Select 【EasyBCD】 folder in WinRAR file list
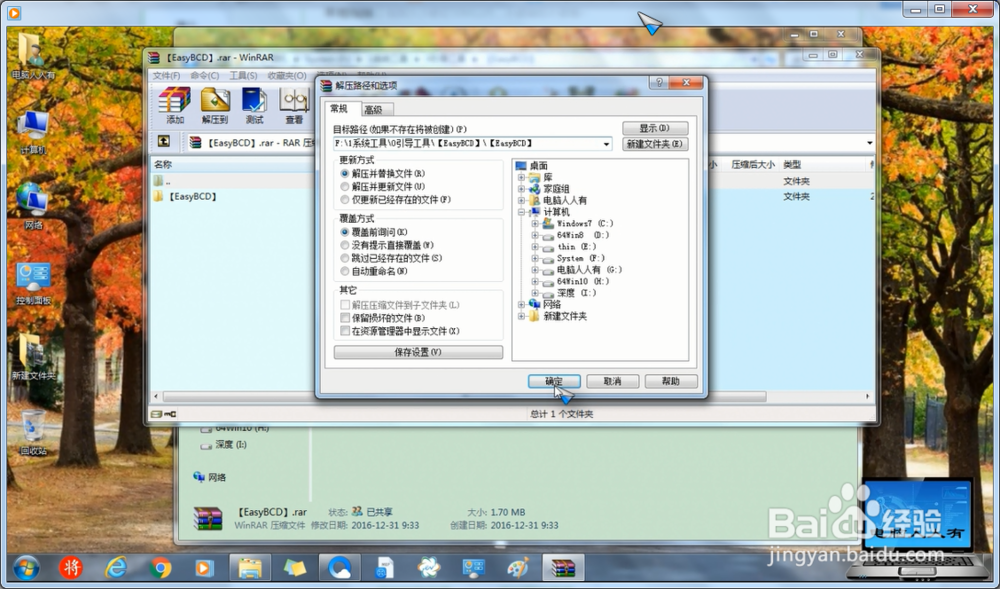This screenshot has height=589, width=1000. [192, 196]
